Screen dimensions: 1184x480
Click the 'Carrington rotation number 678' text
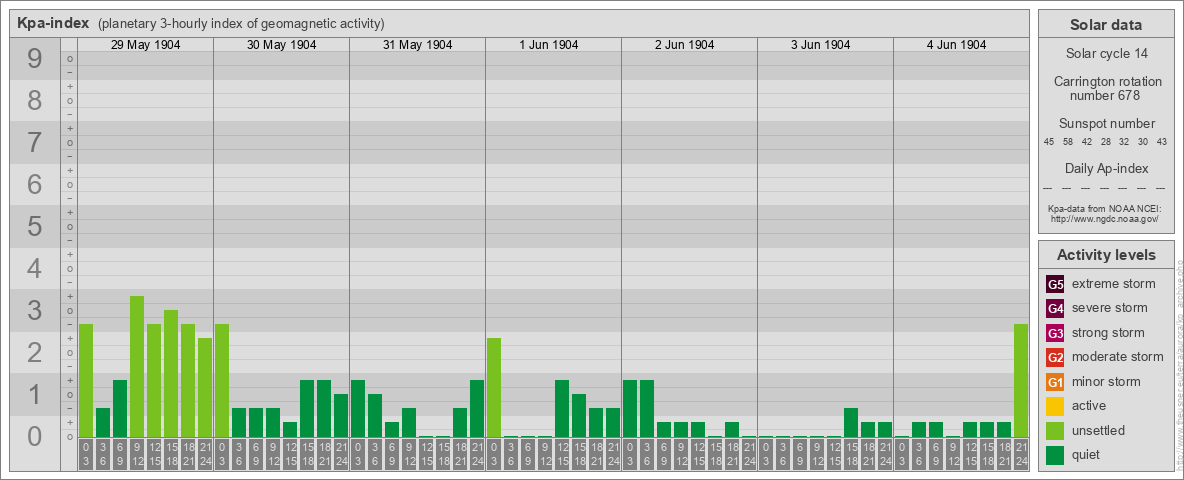(1106, 88)
